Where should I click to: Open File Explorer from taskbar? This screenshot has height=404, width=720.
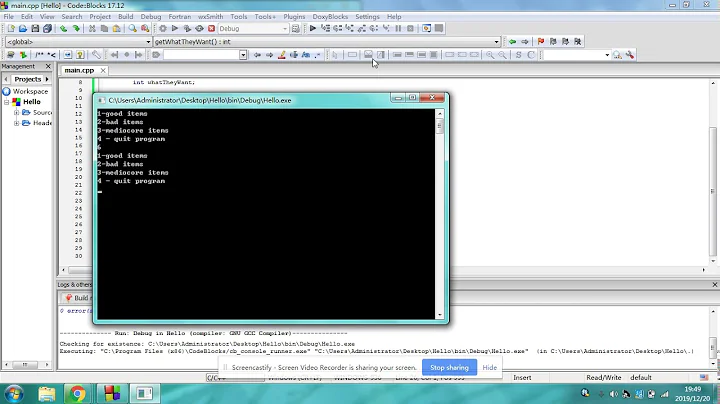47,394
